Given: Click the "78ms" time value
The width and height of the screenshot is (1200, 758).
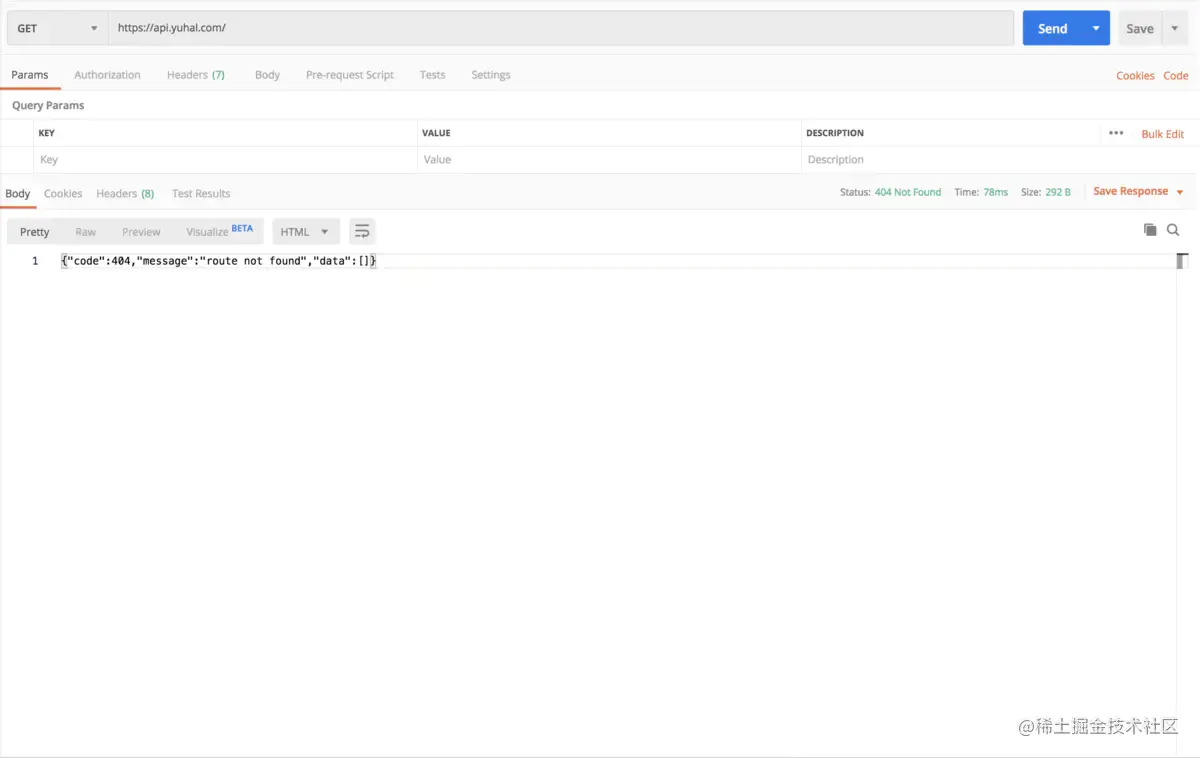Looking at the screenshot, I should [995, 192].
